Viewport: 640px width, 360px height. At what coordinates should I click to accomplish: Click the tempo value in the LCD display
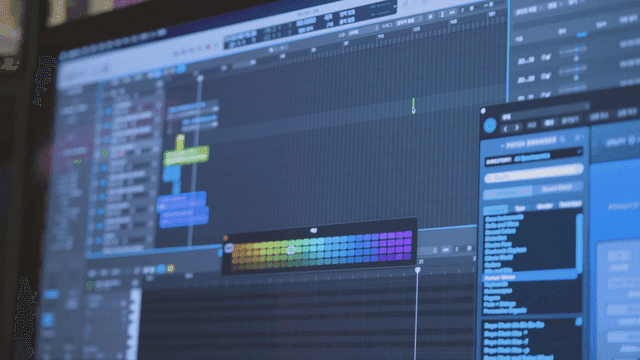pos(306,21)
